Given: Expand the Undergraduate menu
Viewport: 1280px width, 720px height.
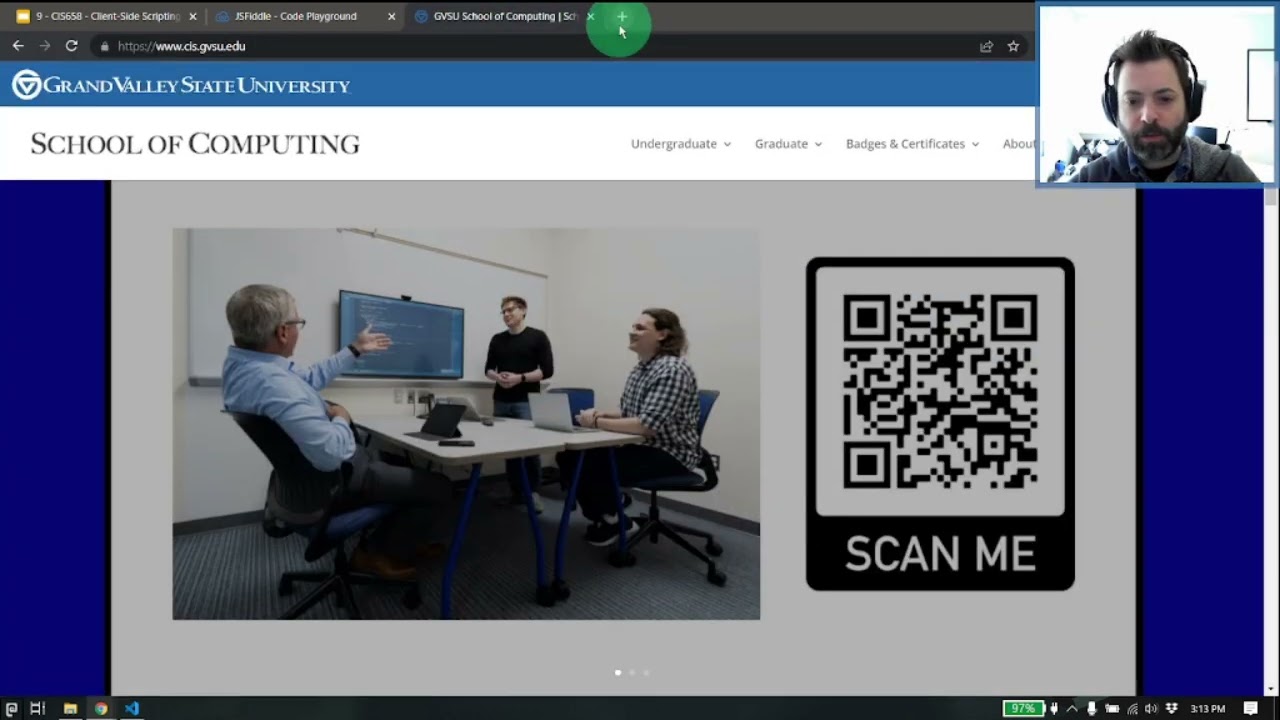Looking at the screenshot, I should [x=681, y=144].
